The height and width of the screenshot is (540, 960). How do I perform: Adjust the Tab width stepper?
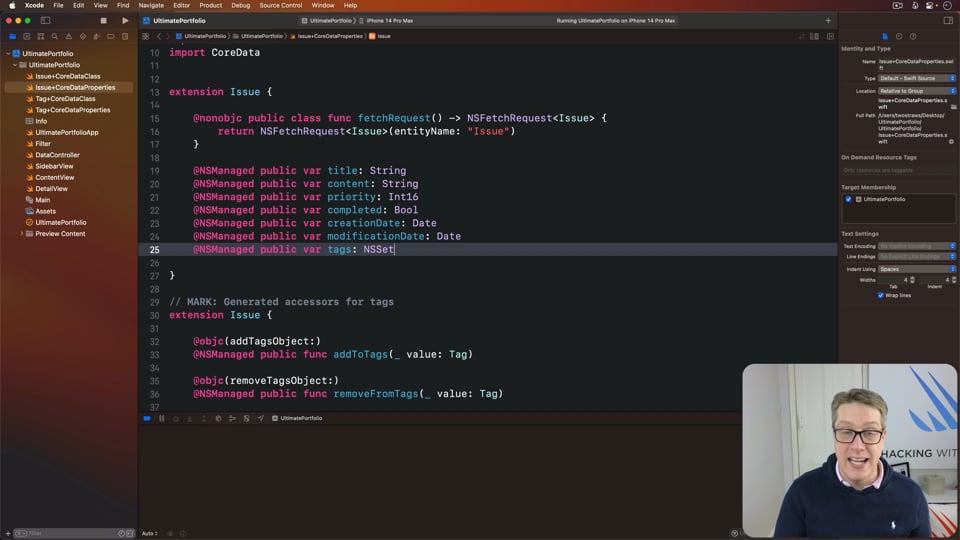912,280
